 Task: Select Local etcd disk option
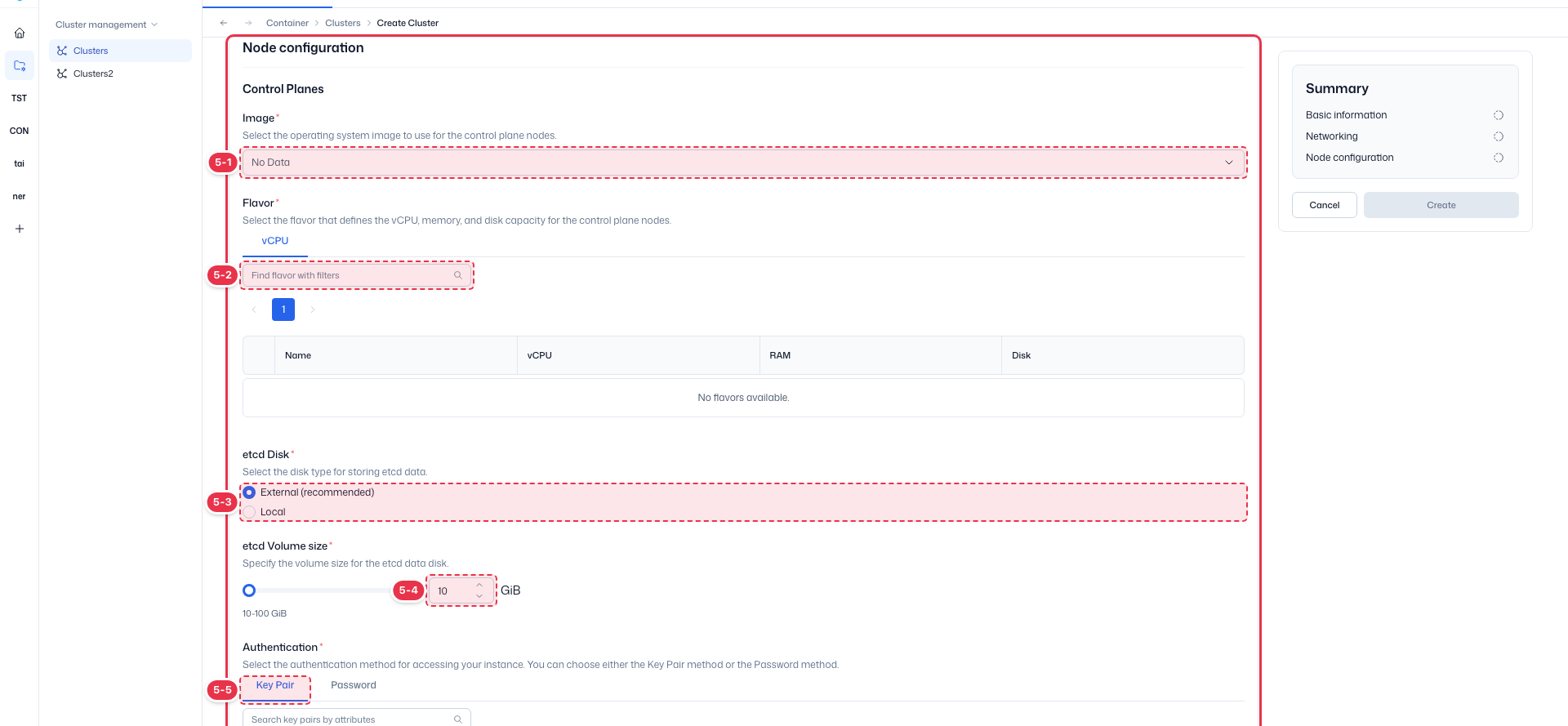249,512
